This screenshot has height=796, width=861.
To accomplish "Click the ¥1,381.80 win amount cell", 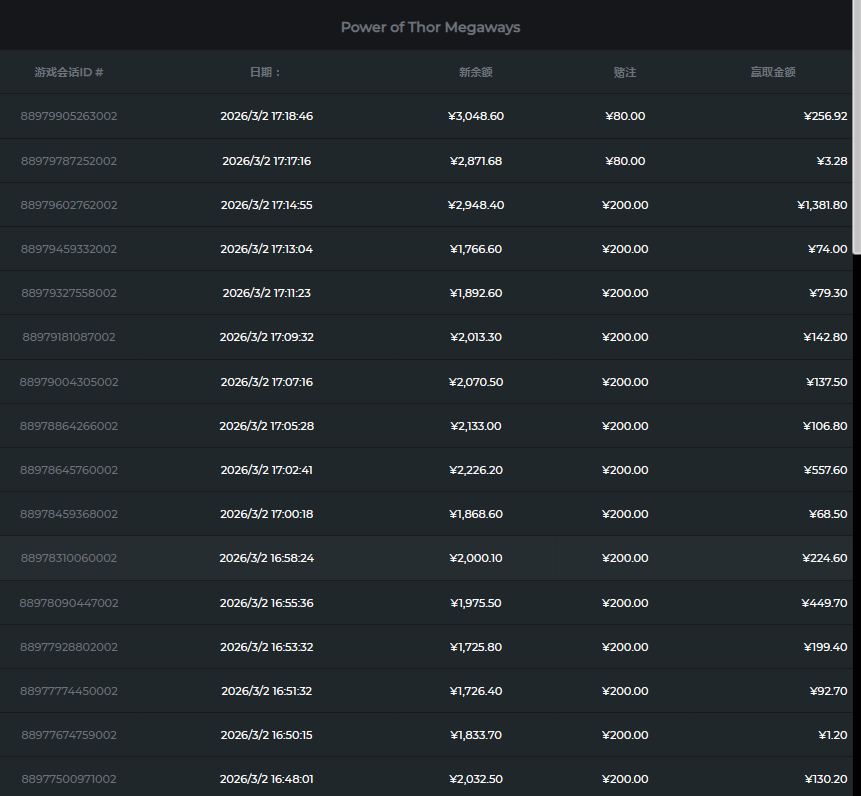I will [822, 205].
